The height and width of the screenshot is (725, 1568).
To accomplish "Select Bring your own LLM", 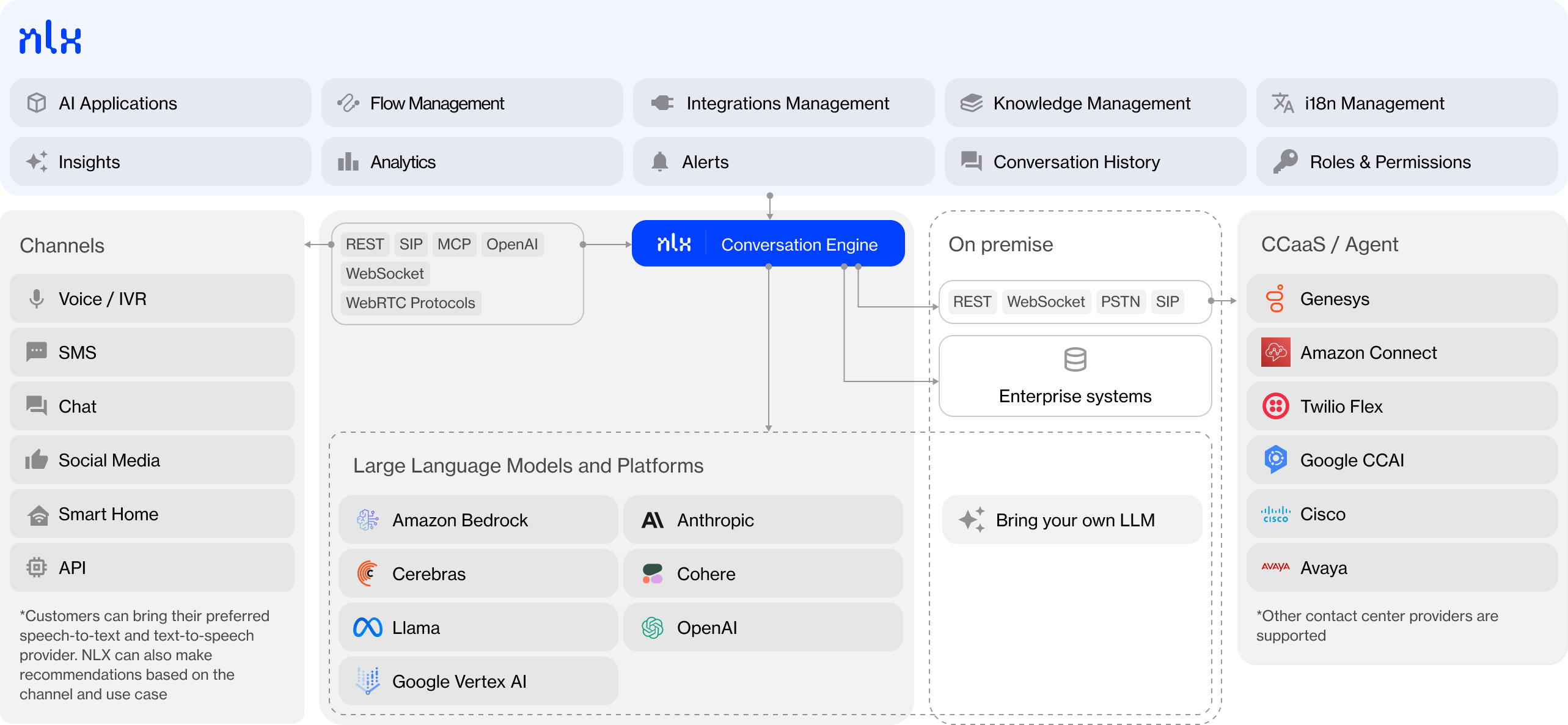I will pos(1072,520).
